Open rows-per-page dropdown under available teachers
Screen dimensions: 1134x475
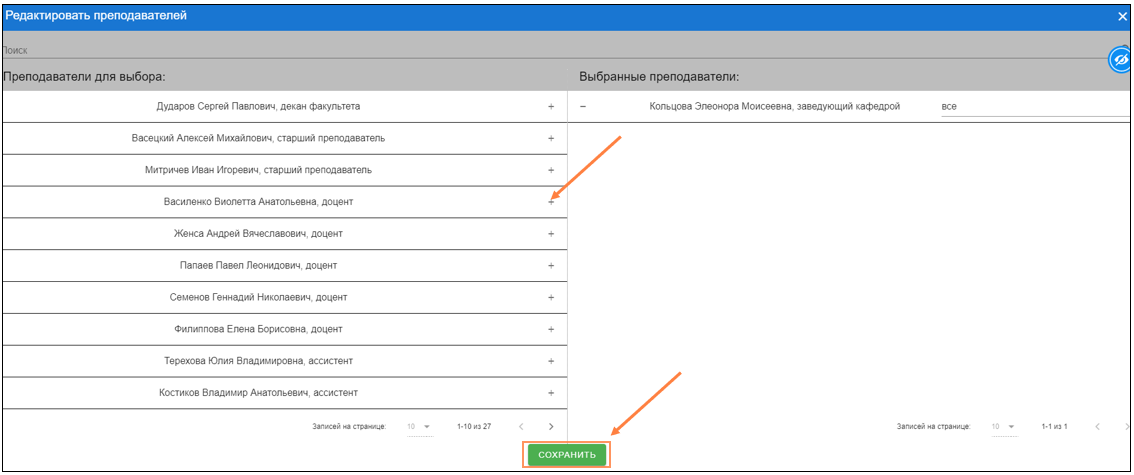(x=419, y=427)
